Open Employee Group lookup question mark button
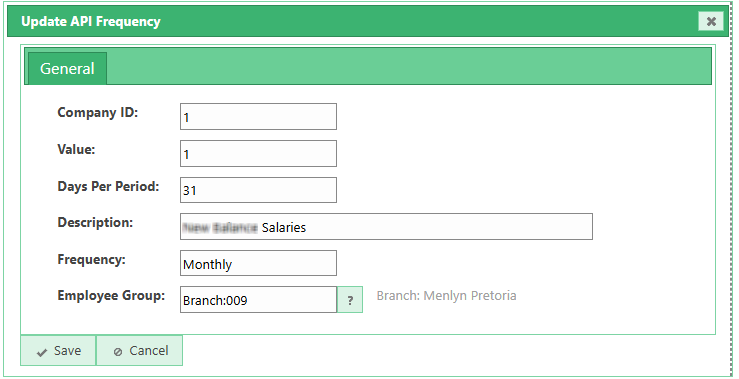 tap(350, 300)
